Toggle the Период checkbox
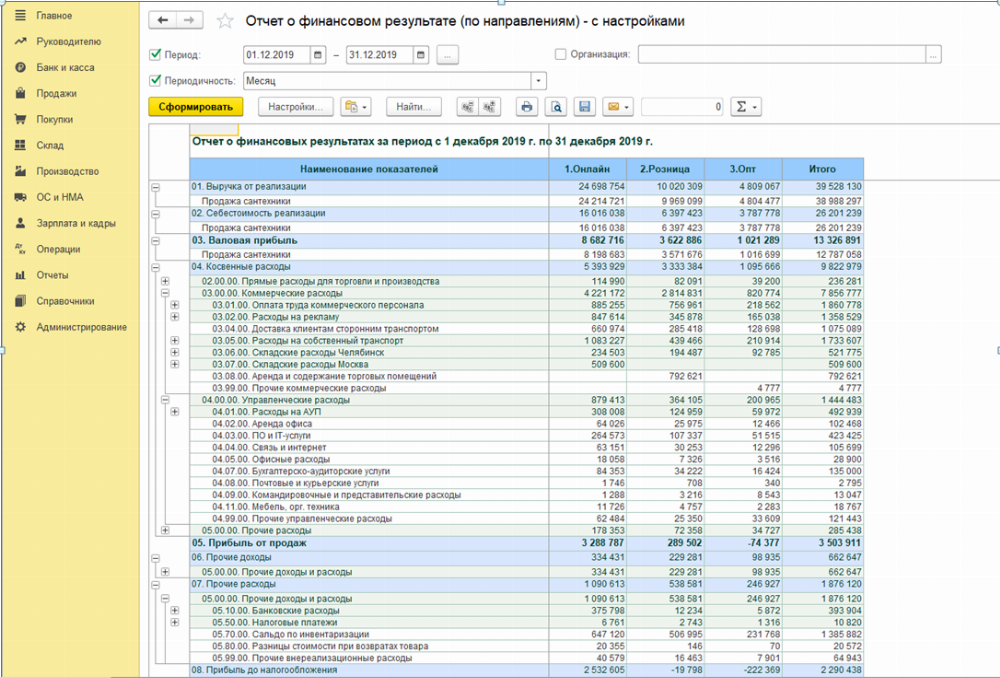The image size is (1000, 678). [x=155, y=55]
